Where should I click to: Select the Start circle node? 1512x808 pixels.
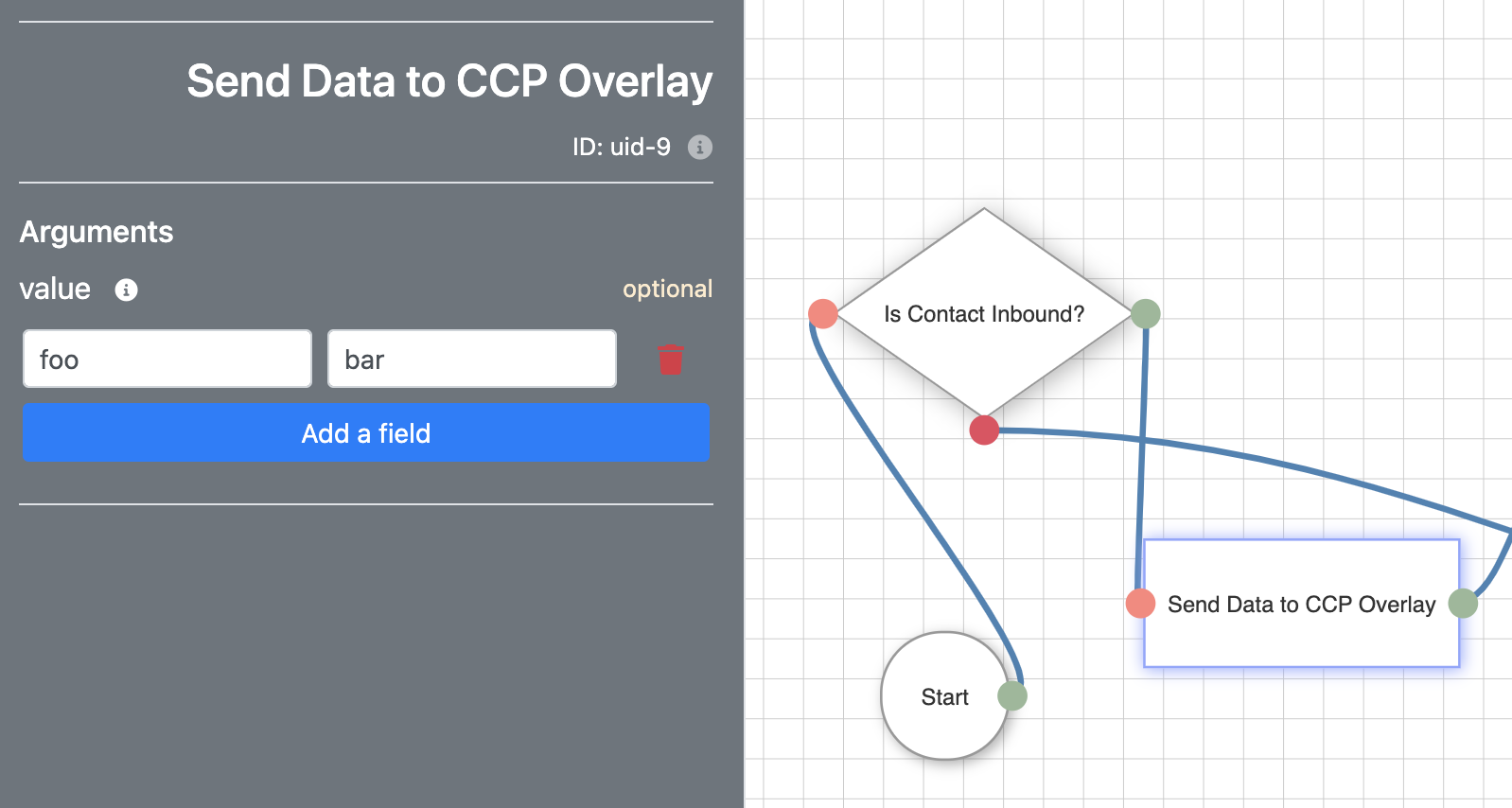944,696
